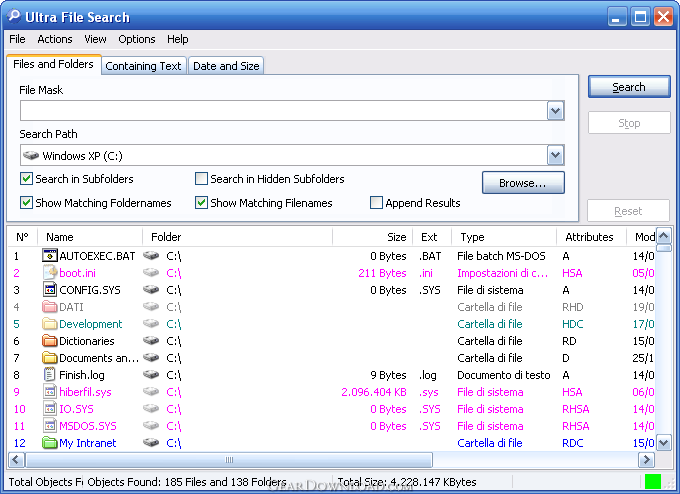Disable Search in Subfolders checkbox
This screenshot has width=680, height=494.
click(26, 179)
